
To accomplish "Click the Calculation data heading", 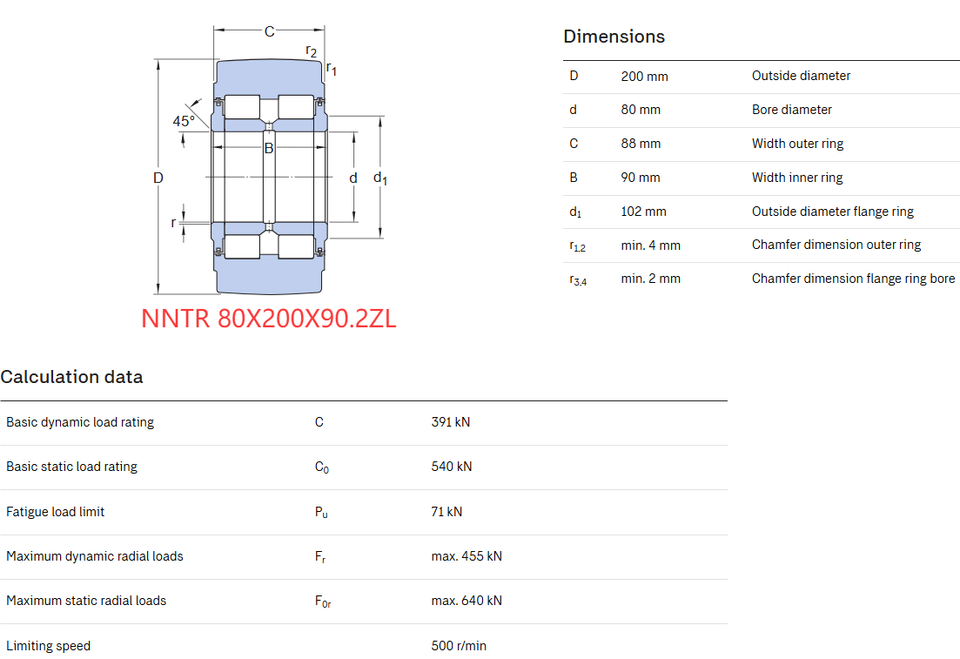I will pyautogui.click(x=72, y=377).
